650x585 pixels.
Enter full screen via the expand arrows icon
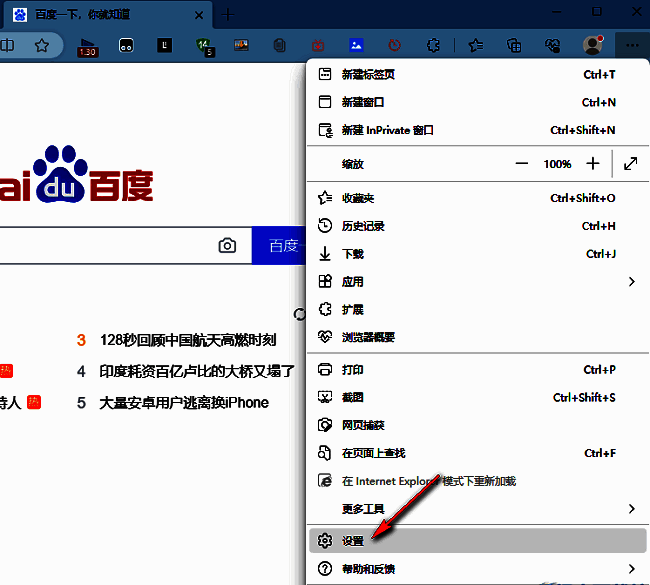(631, 163)
